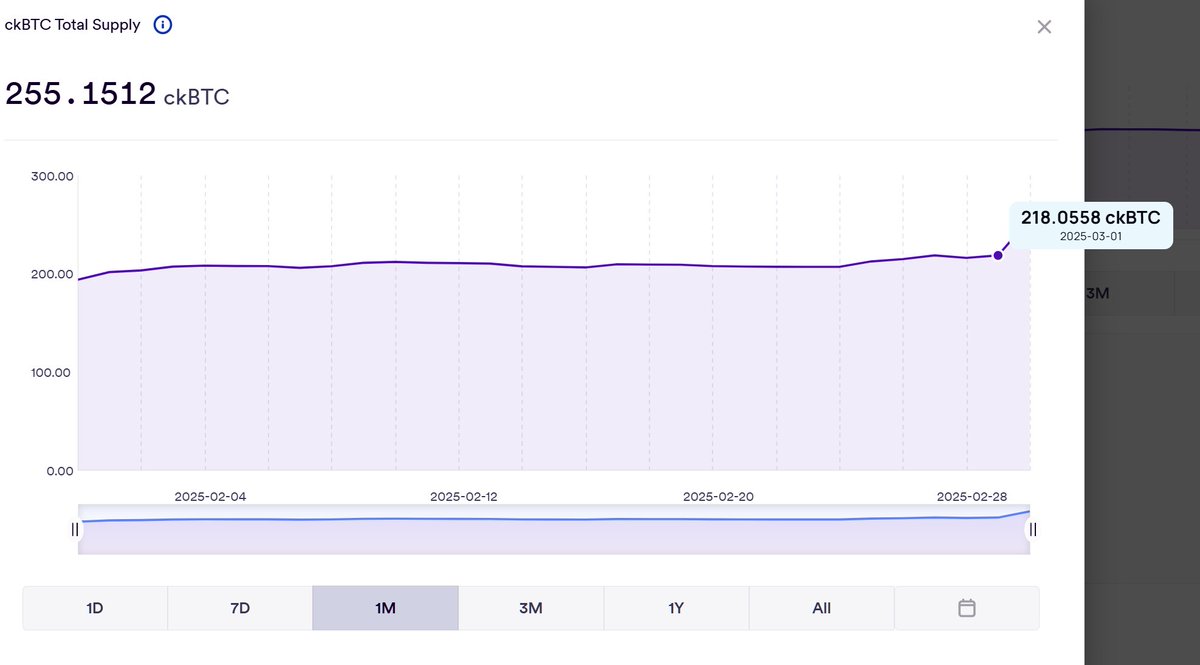
Task: Click the active 1M range tab
Action: pyautogui.click(x=385, y=607)
